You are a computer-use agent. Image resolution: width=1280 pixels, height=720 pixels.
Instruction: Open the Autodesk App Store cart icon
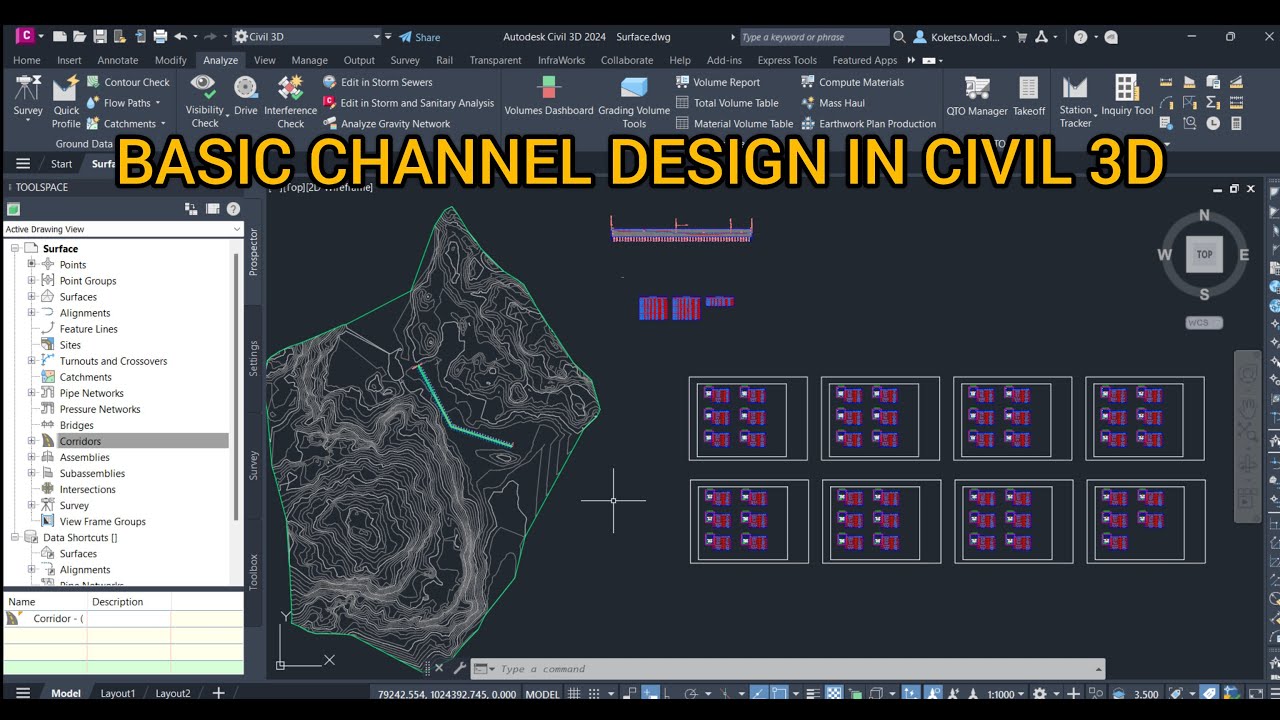(1022, 37)
